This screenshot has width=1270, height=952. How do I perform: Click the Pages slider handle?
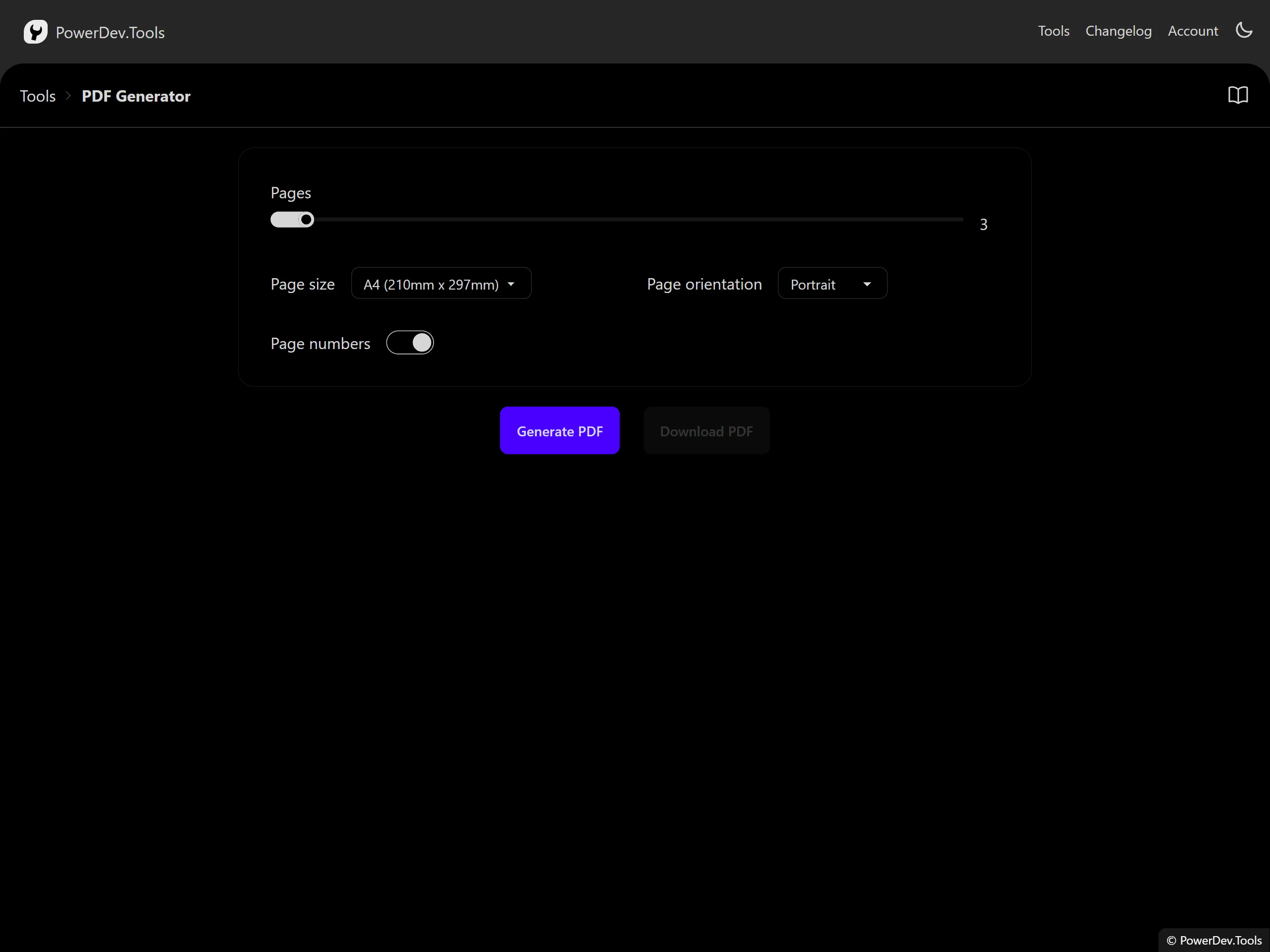(307, 220)
